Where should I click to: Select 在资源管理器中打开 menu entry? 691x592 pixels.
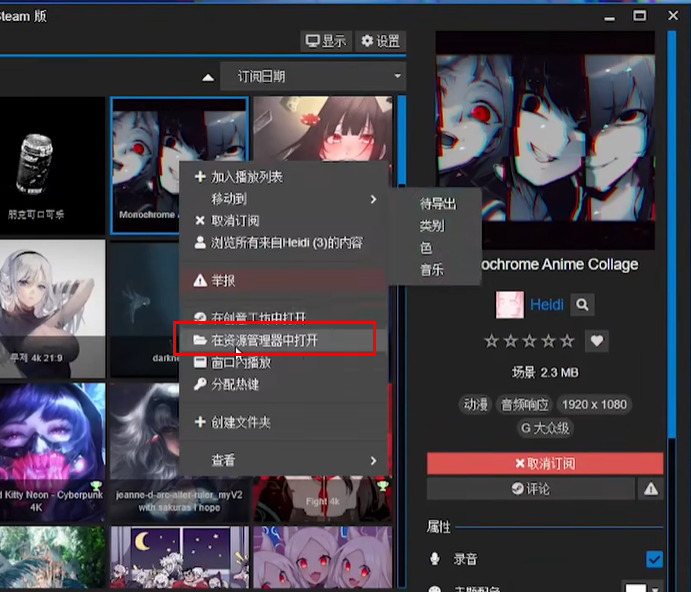(275, 340)
